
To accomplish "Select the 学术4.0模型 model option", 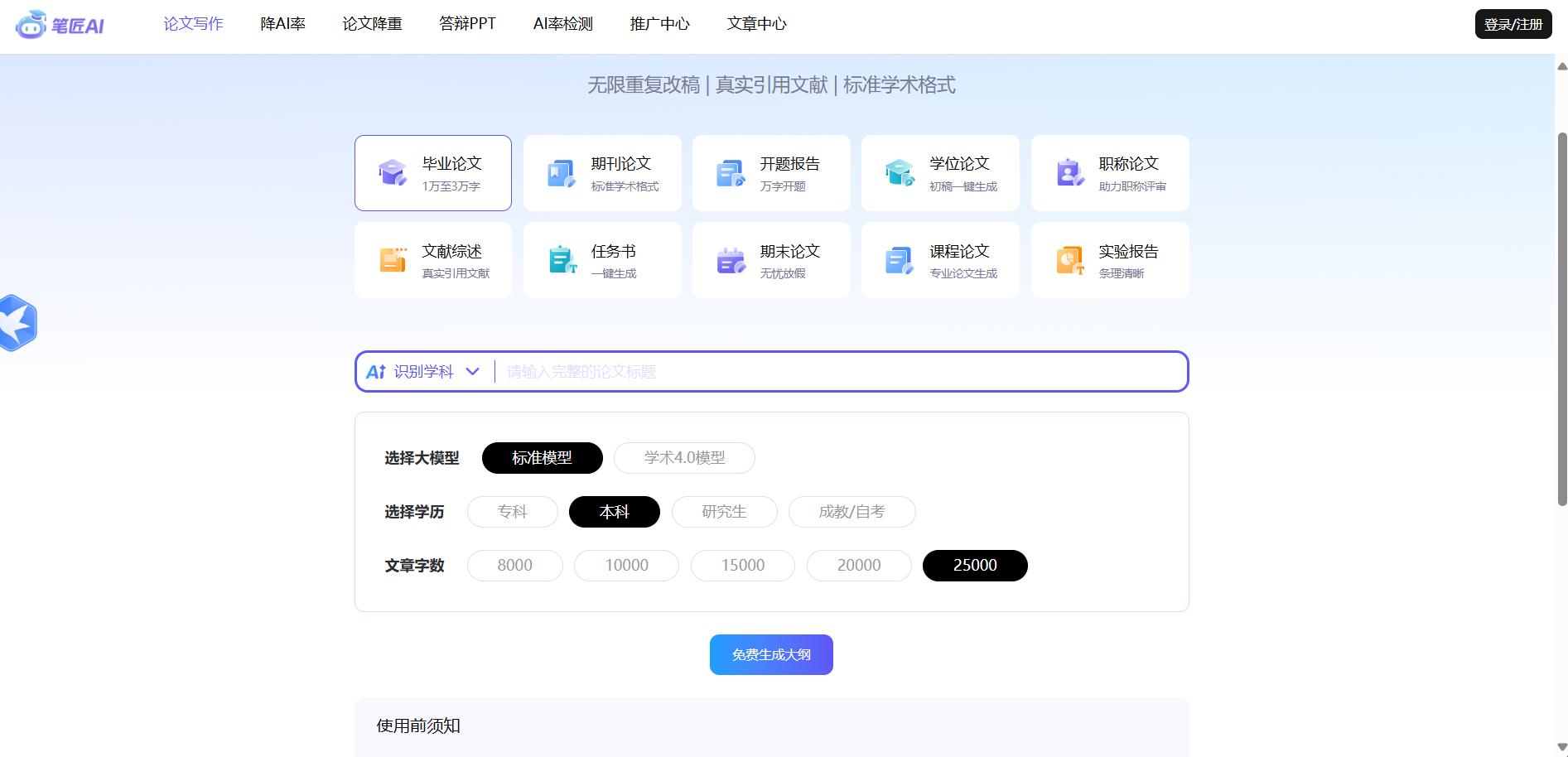I will point(684,458).
